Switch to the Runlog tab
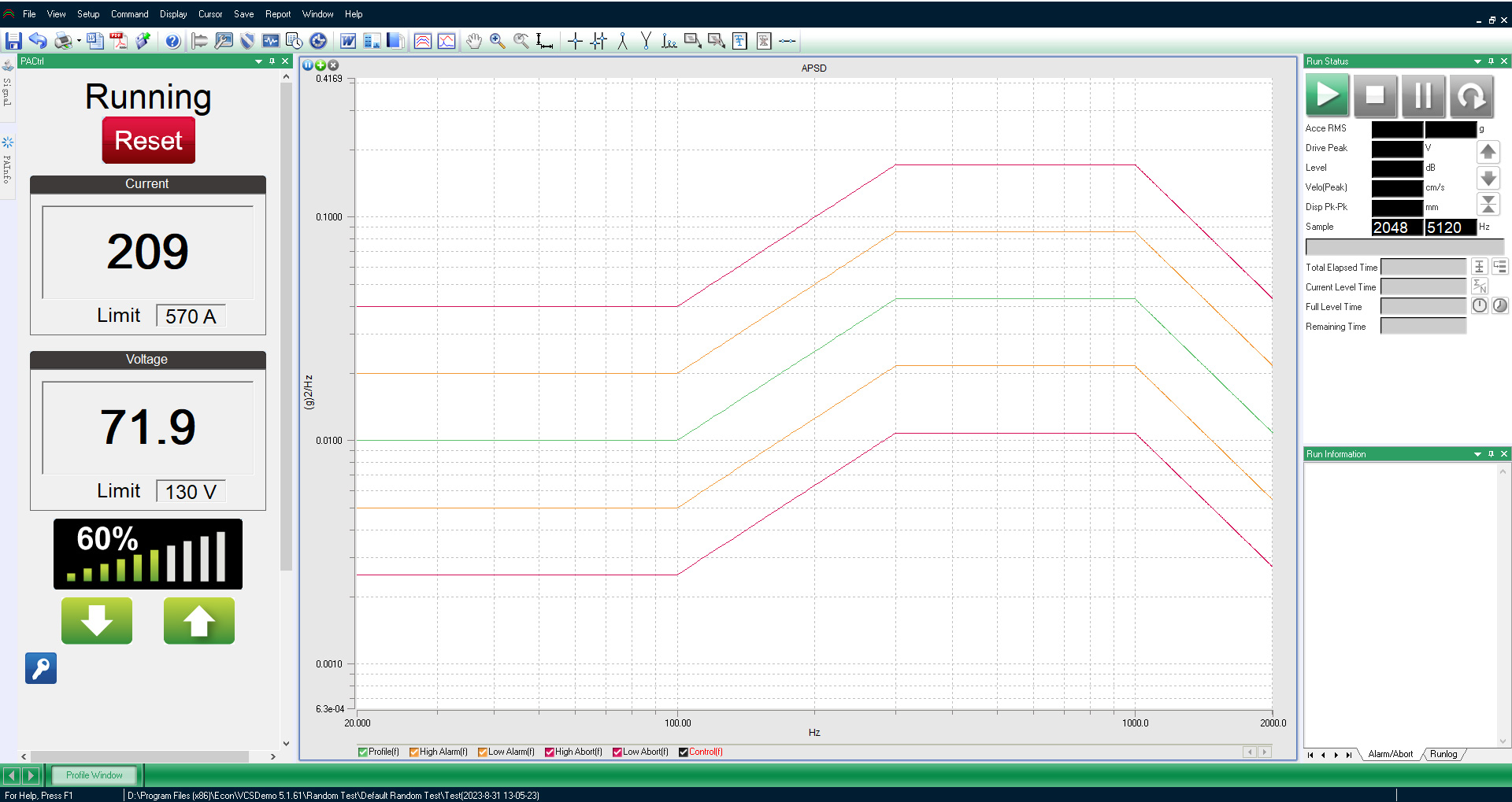The height and width of the screenshot is (802, 1512). 1443,754
